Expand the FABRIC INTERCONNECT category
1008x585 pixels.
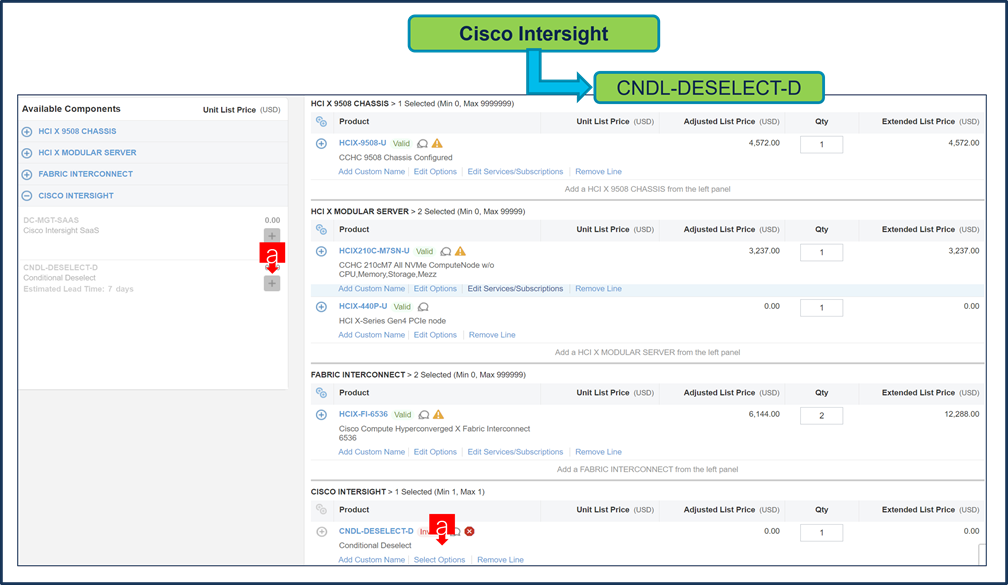(27, 174)
